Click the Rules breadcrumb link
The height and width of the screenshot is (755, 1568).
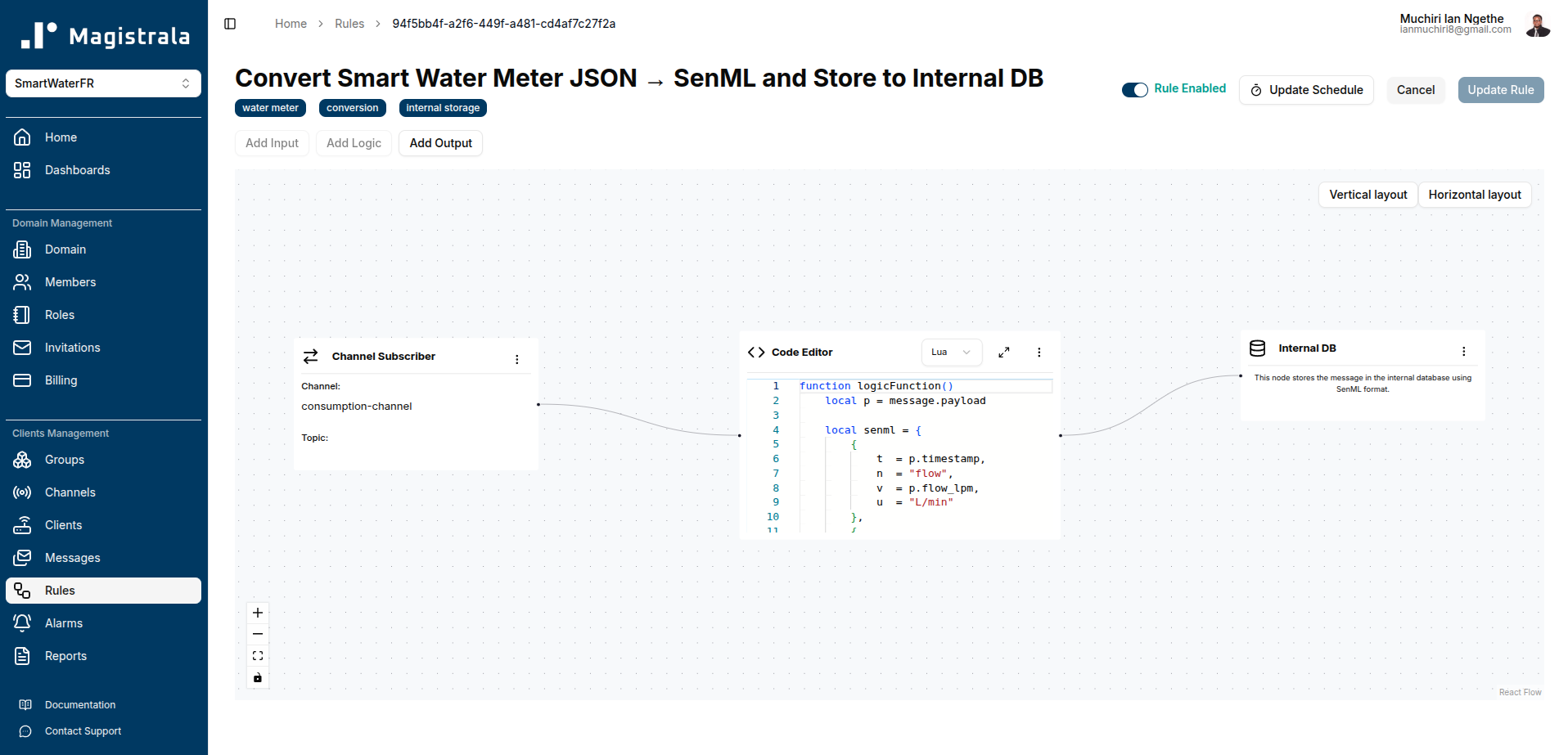point(349,24)
